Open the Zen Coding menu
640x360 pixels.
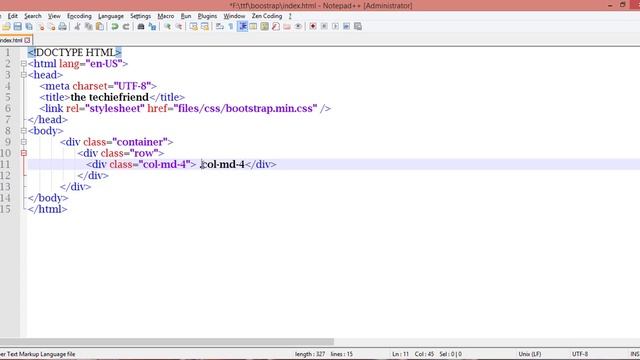coord(267,16)
